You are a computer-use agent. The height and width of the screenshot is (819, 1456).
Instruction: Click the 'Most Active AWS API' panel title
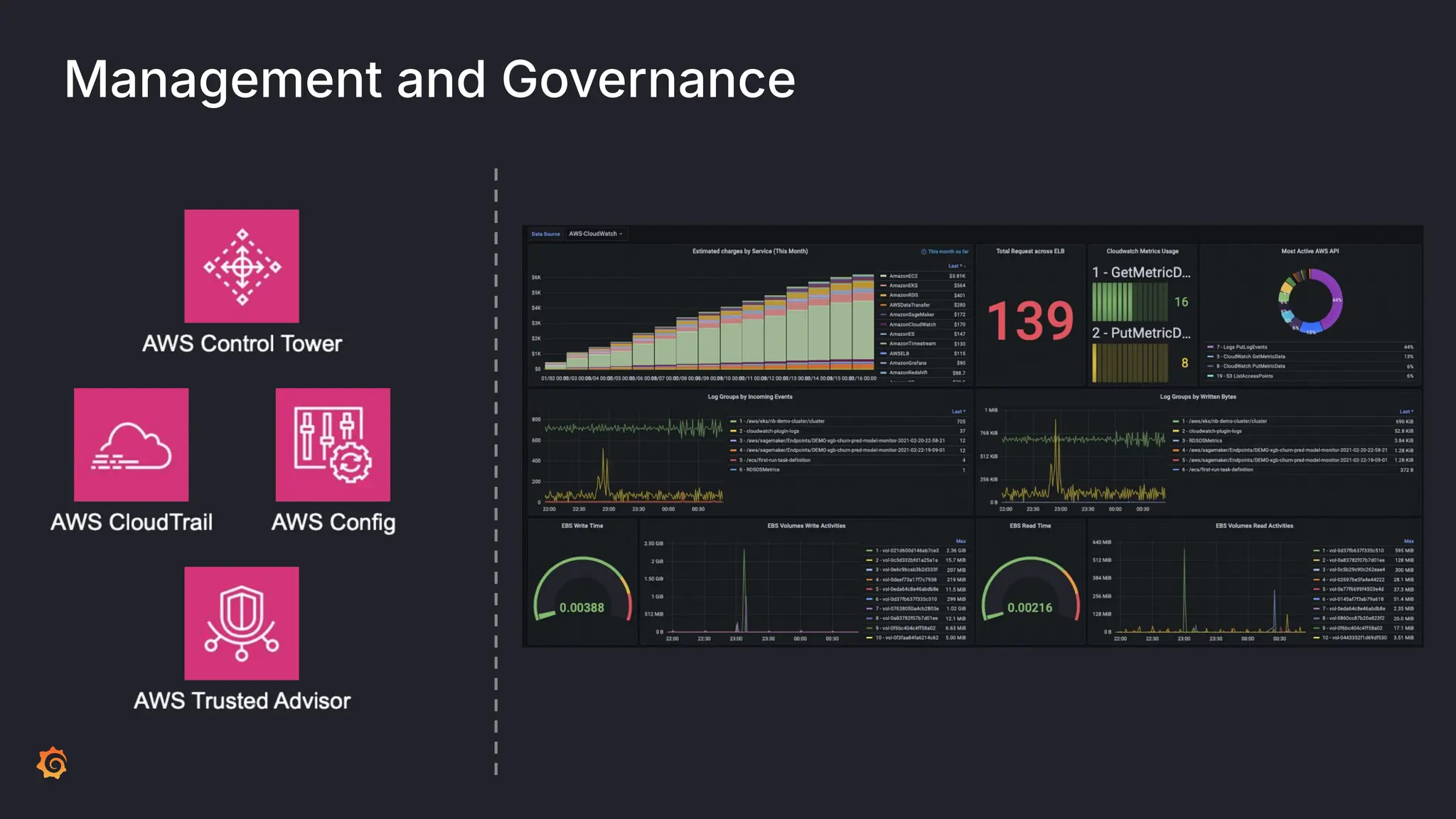tap(1310, 251)
